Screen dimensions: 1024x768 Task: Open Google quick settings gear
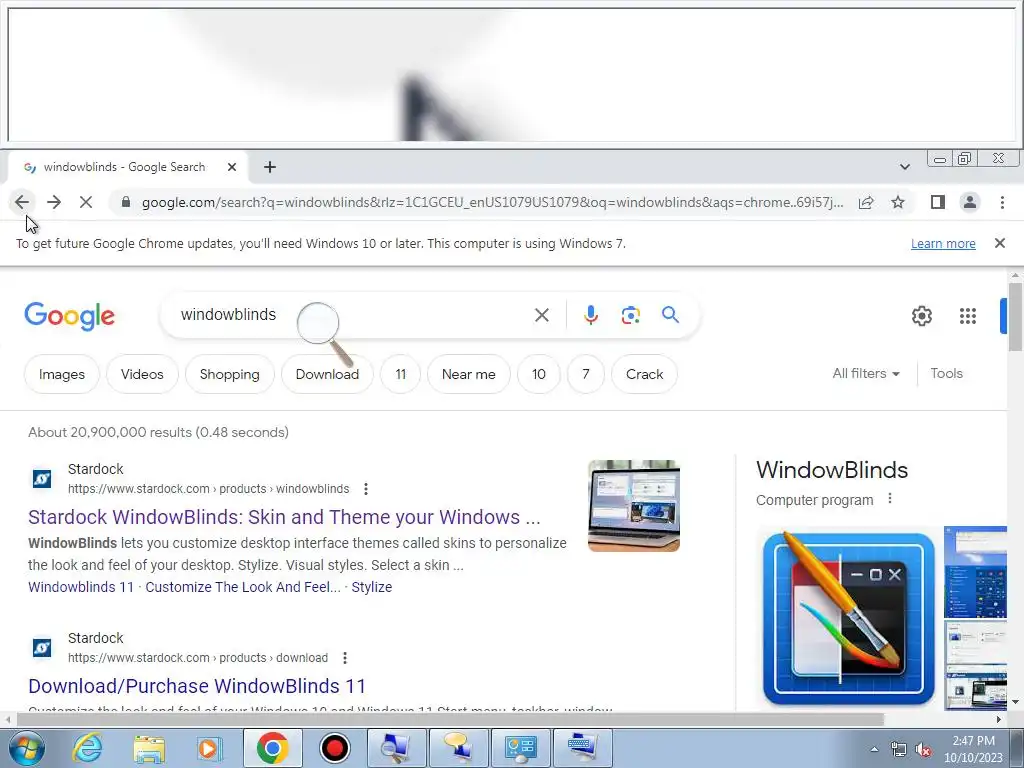(921, 316)
